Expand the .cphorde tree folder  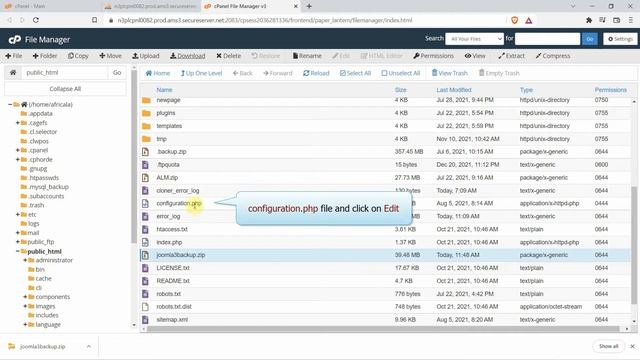18,160
